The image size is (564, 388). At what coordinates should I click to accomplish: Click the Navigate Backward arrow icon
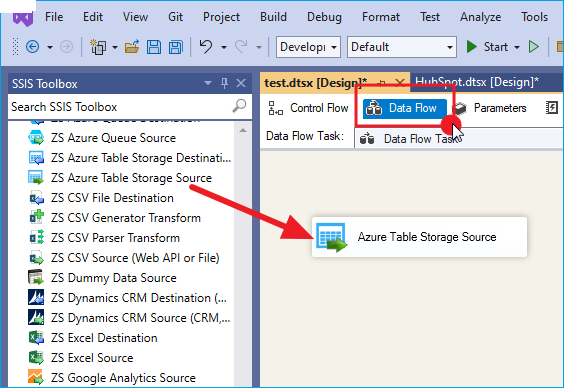pos(32,47)
